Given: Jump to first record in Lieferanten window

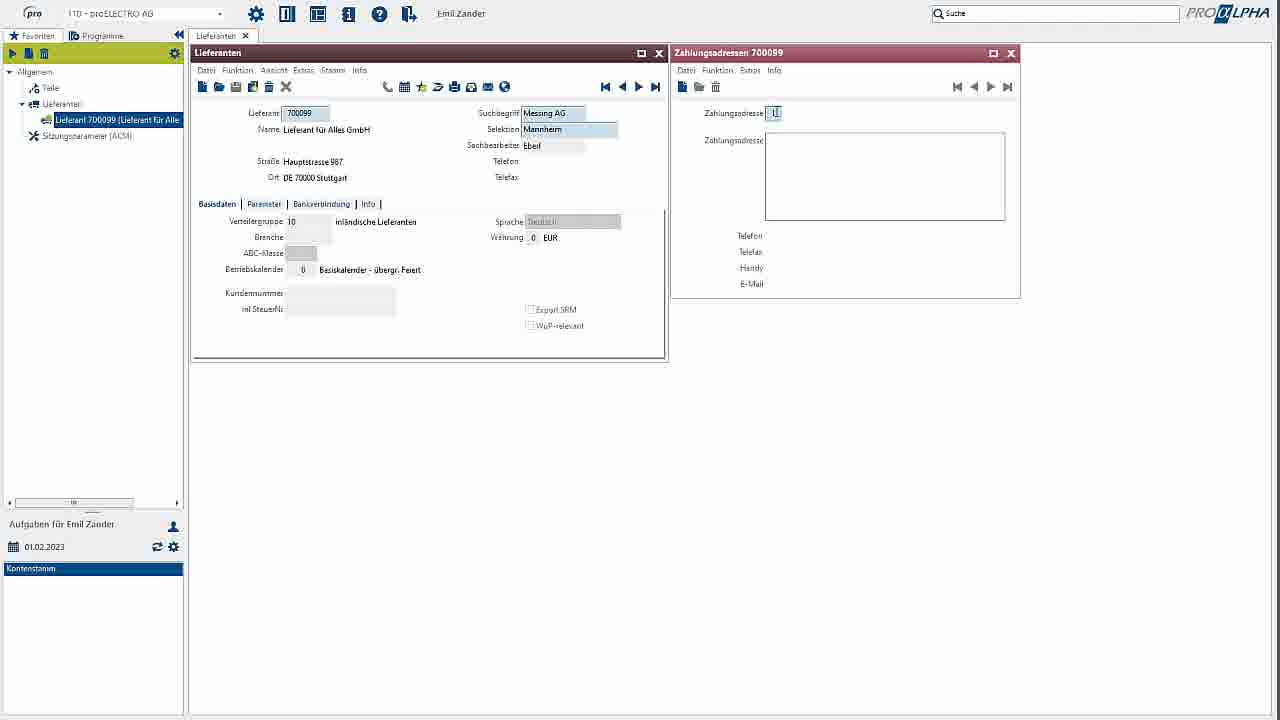Looking at the screenshot, I should (605, 87).
